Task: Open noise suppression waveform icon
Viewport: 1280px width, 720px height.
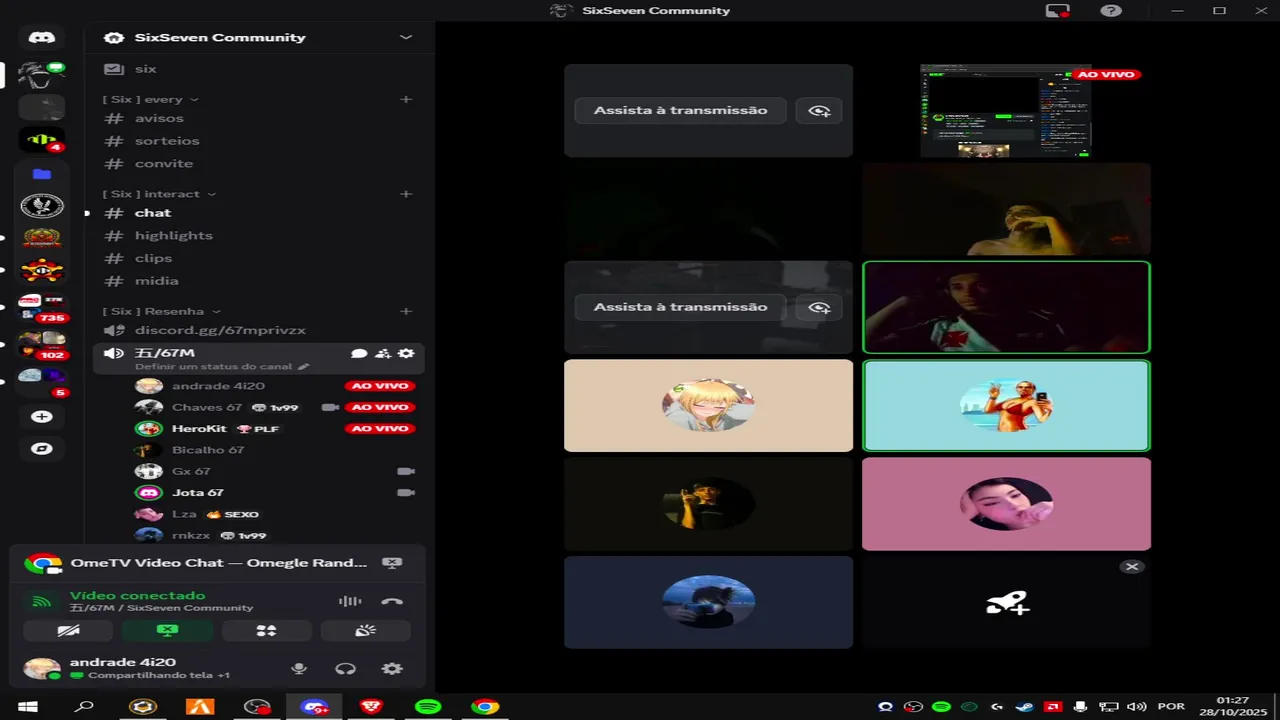Action: [x=350, y=601]
